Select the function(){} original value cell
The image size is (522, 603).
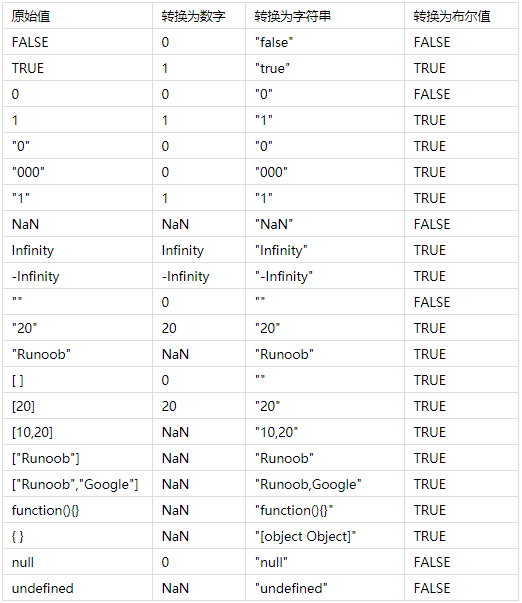coord(77,510)
